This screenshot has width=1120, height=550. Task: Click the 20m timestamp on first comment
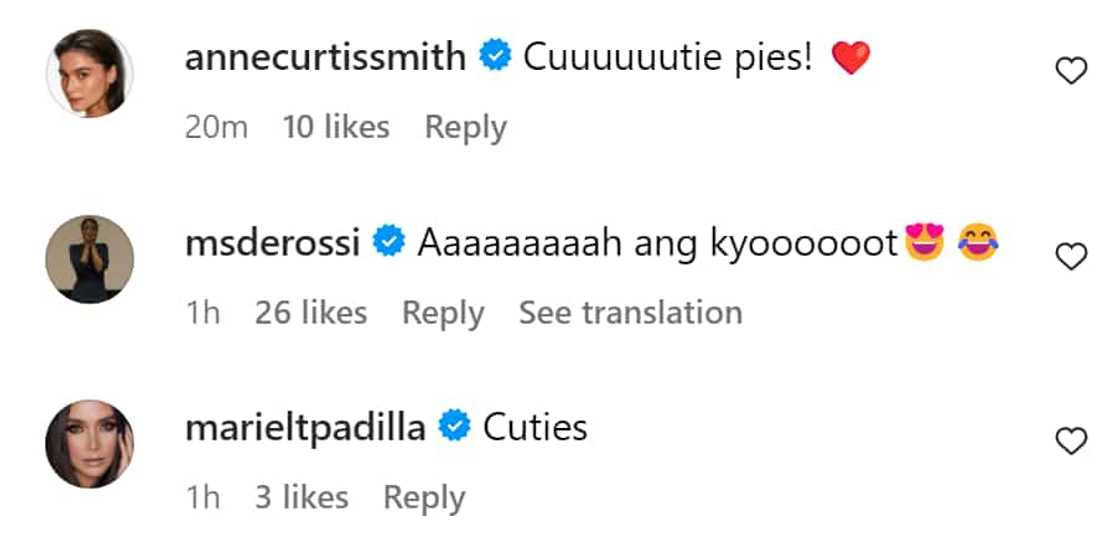(x=216, y=128)
